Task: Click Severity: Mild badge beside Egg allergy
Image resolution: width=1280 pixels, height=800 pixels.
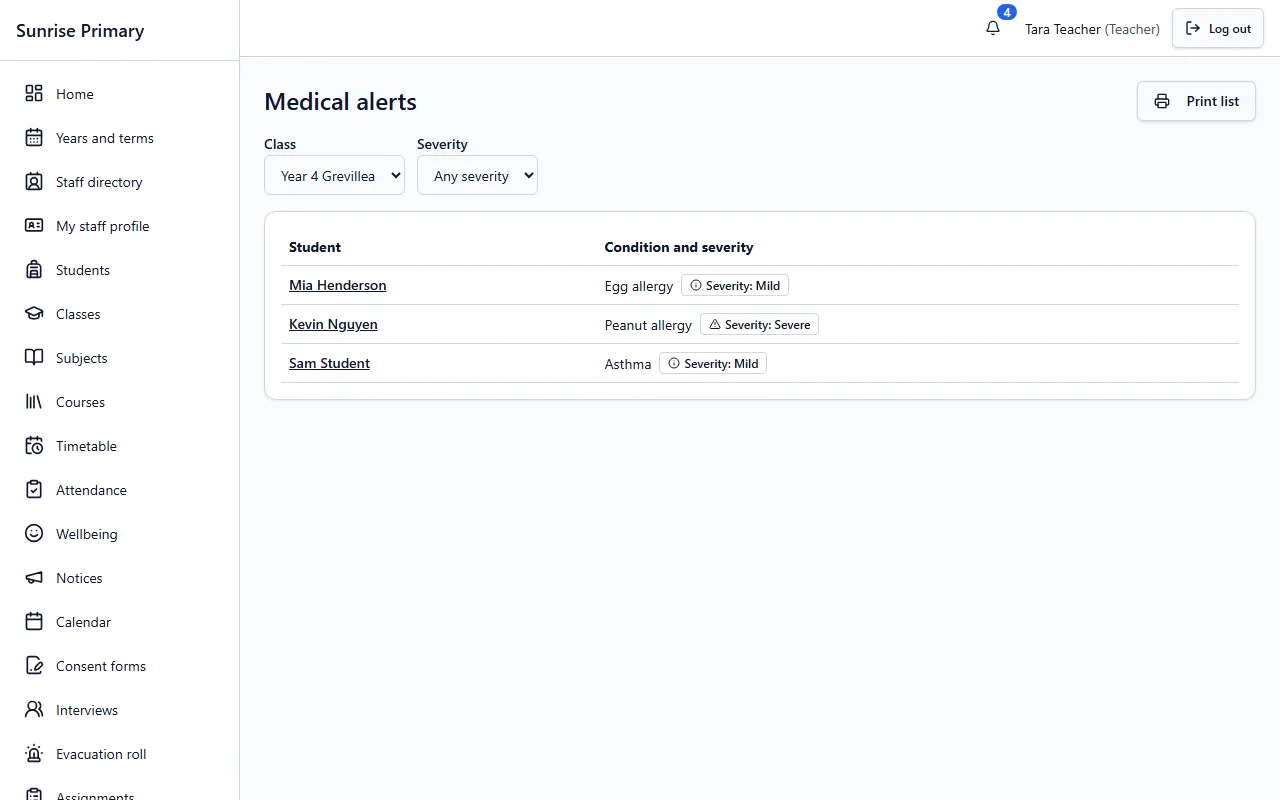Action: [x=735, y=286]
